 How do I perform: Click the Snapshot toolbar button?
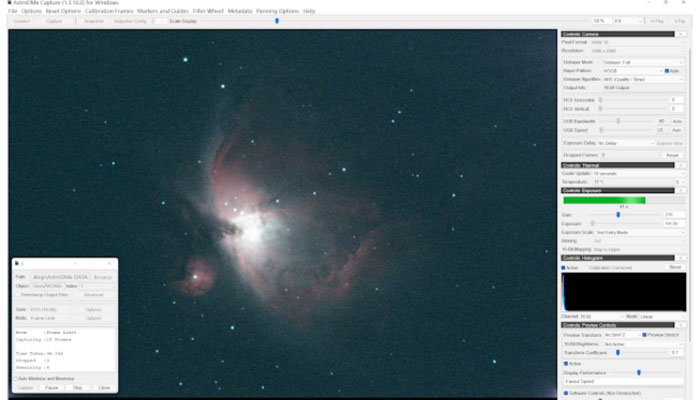point(93,21)
